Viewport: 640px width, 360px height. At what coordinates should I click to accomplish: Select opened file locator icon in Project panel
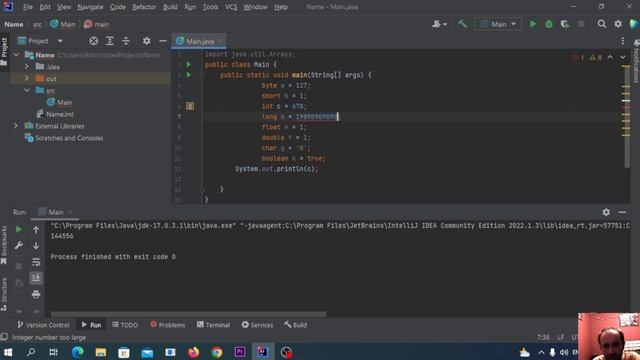click(x=93, y=41)
